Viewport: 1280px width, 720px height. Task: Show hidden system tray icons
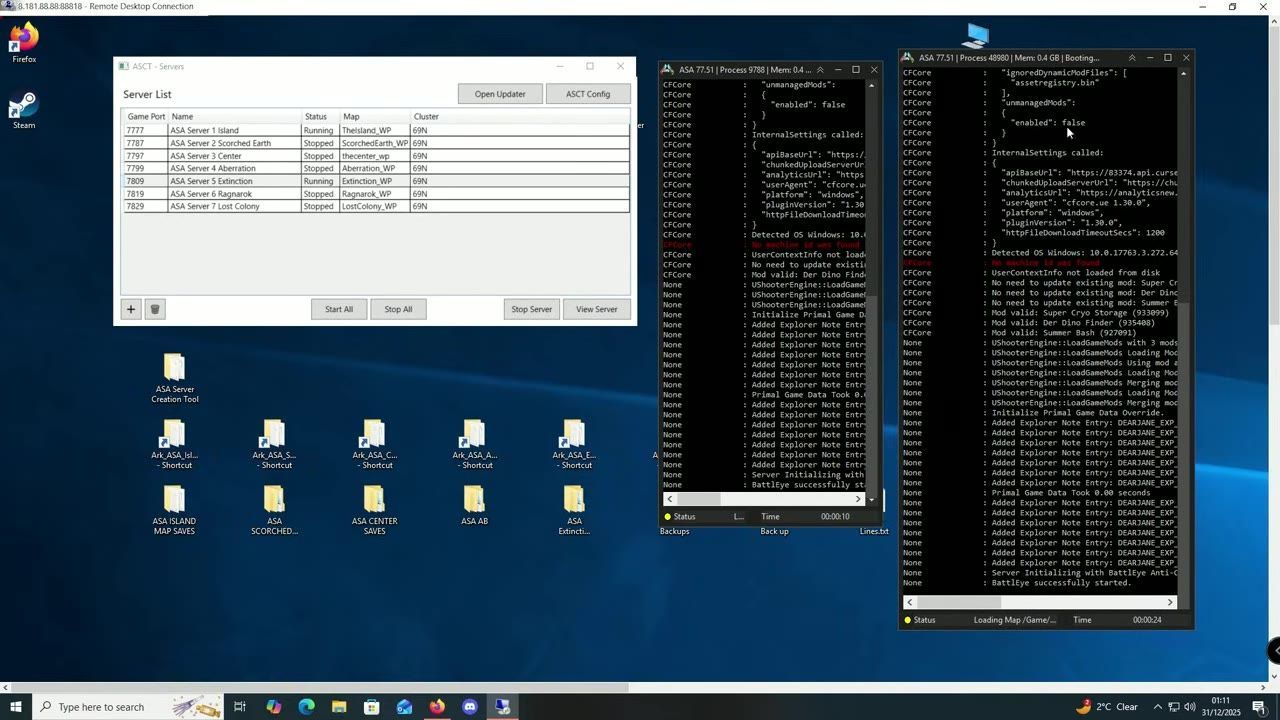tap(1156, 707)
